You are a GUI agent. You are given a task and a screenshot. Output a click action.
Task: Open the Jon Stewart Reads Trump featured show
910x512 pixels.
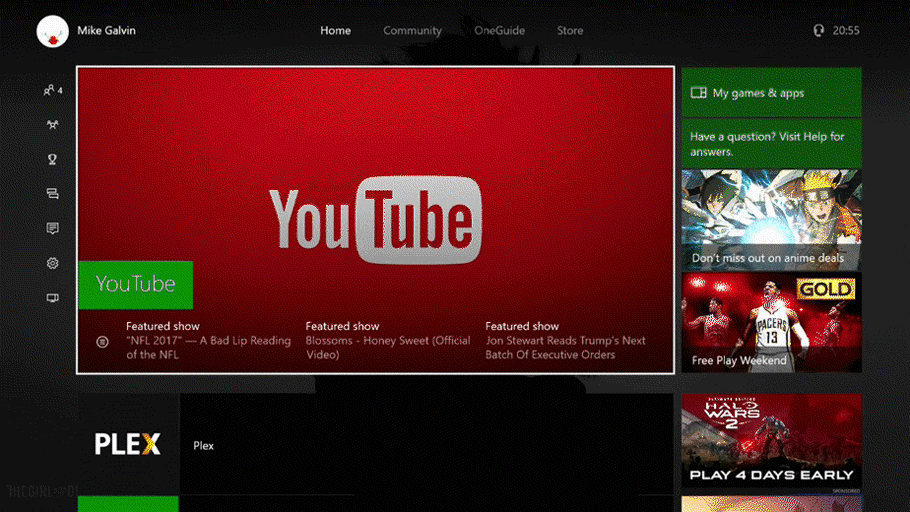(x=566, y=340)
